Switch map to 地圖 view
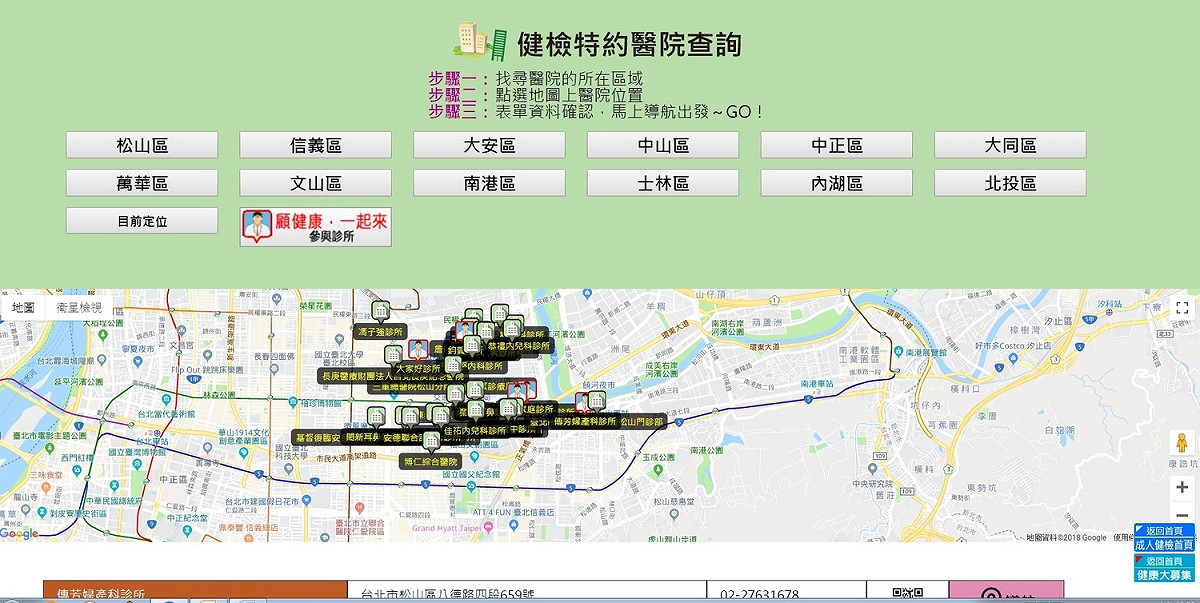1200x603 pixels. [24, 308]
